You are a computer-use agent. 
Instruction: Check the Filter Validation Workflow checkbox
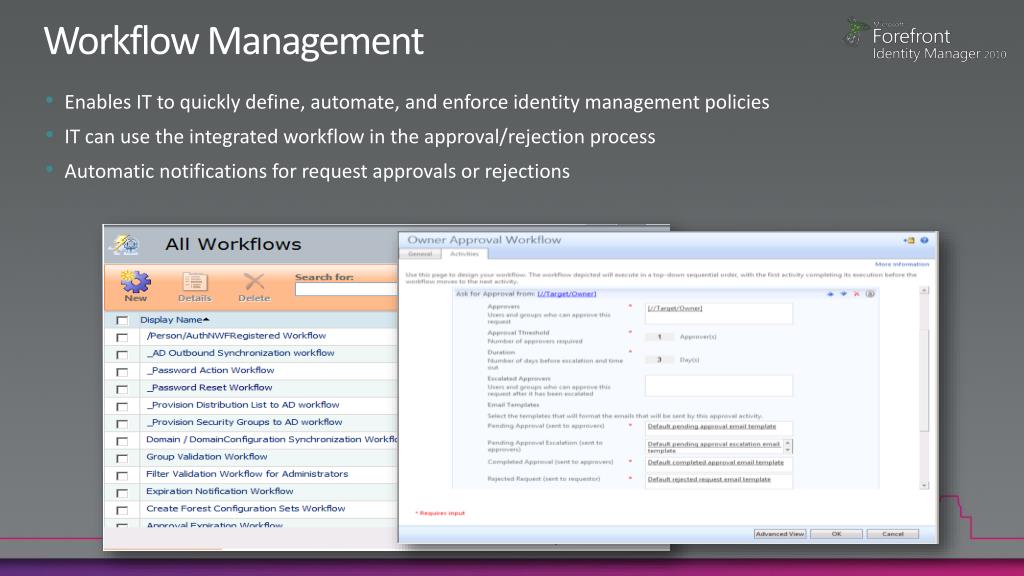(122, 475)
